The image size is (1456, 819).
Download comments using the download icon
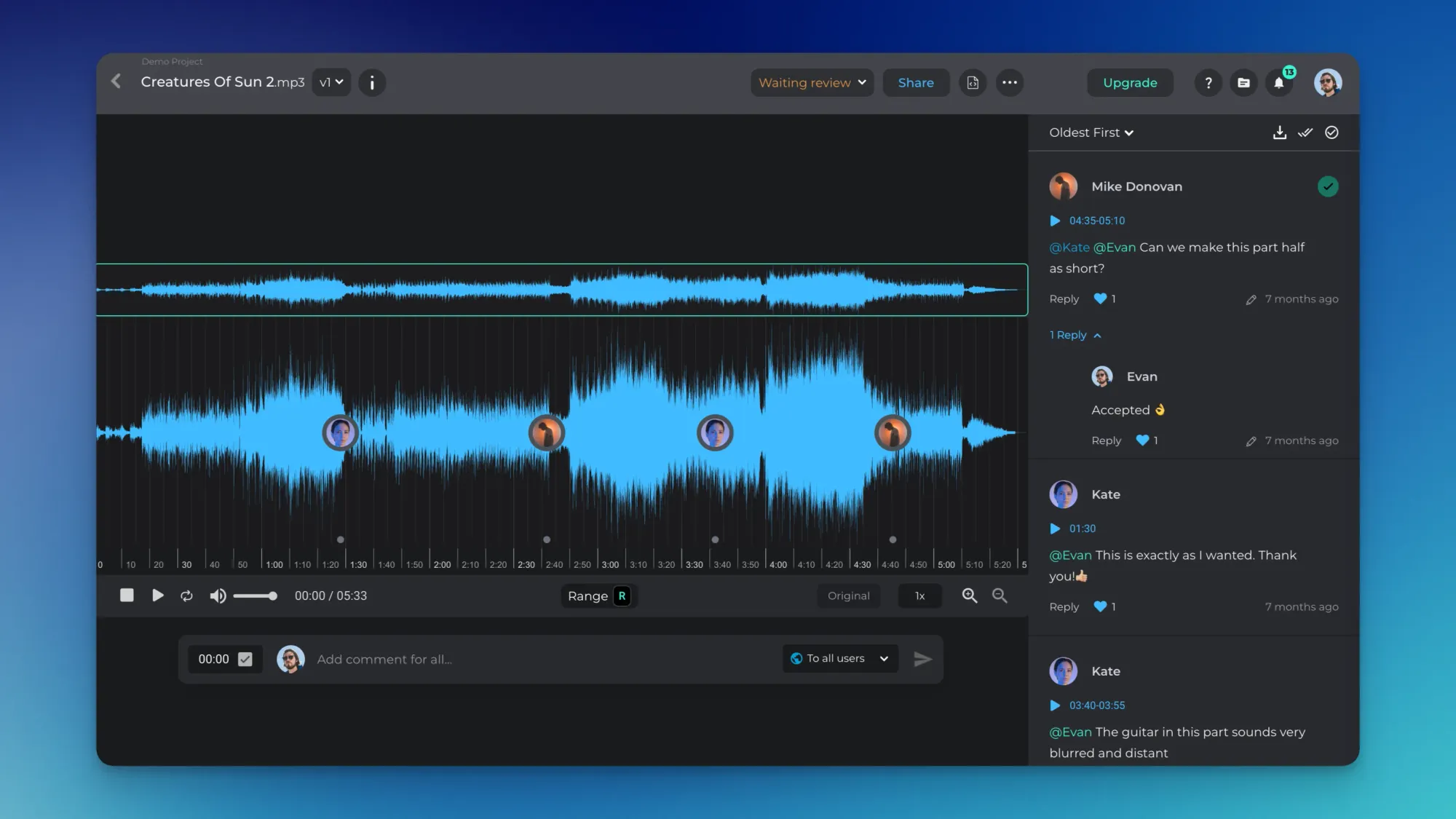click(x=1279, y=132)
